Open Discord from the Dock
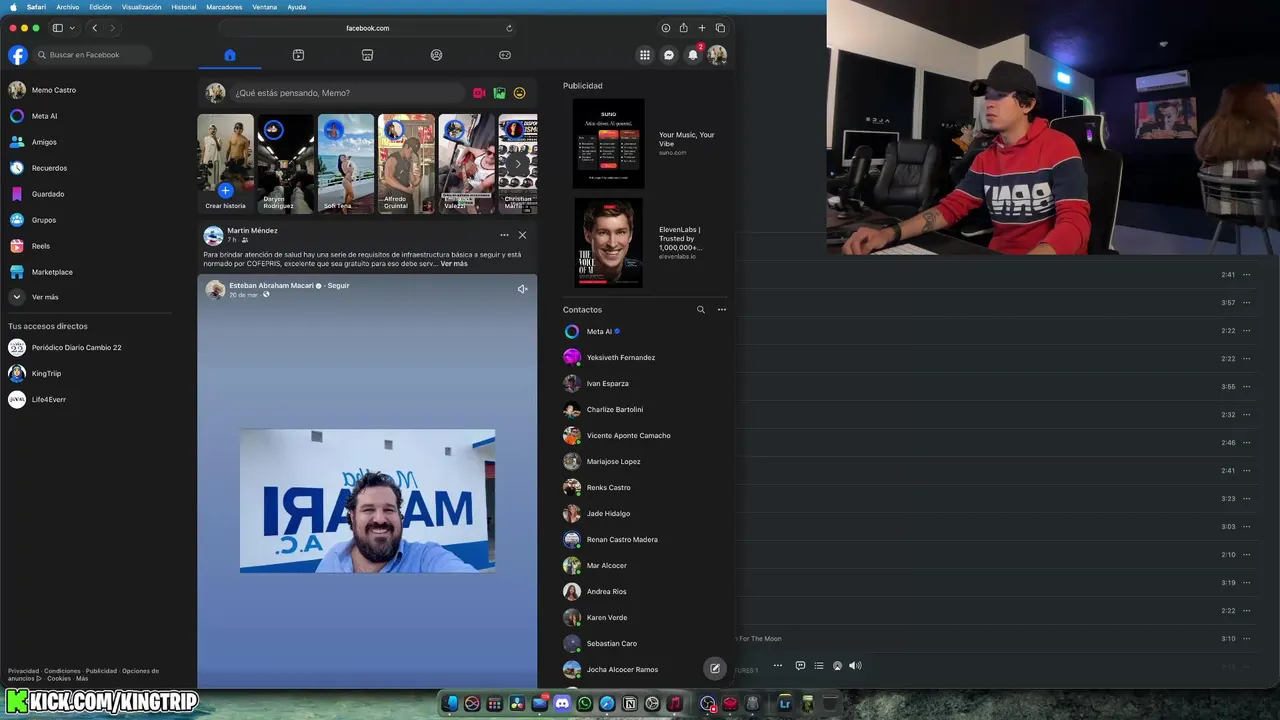This screenshot has height=720, width=1280. [563, 704]
